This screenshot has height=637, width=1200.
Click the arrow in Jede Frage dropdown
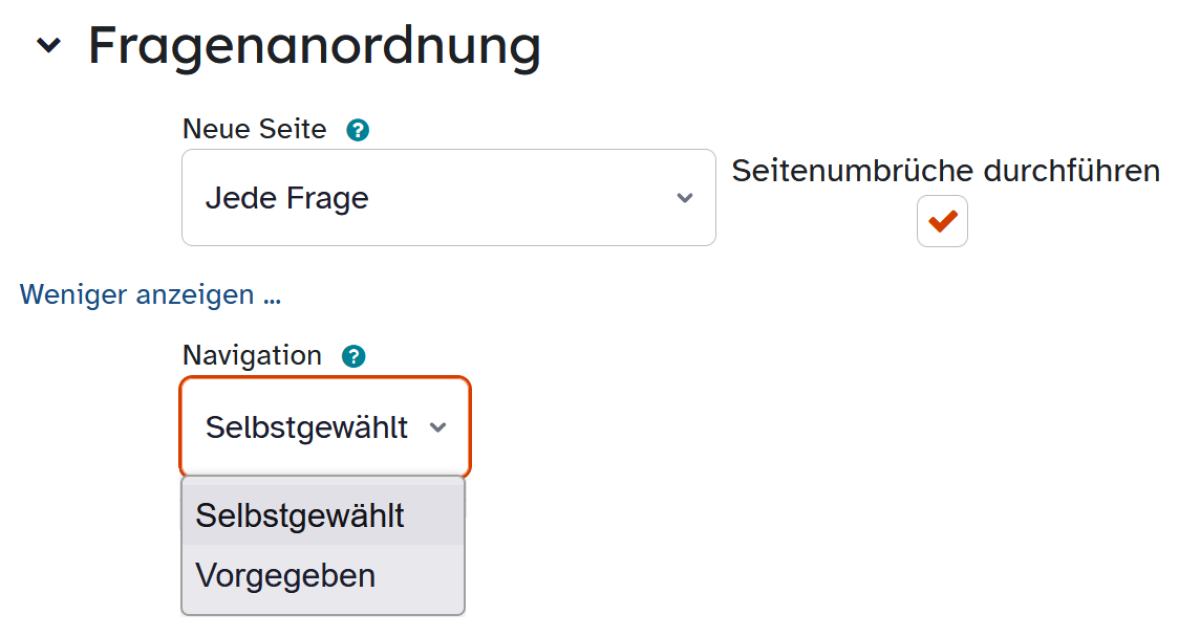[x=685, y=198]
